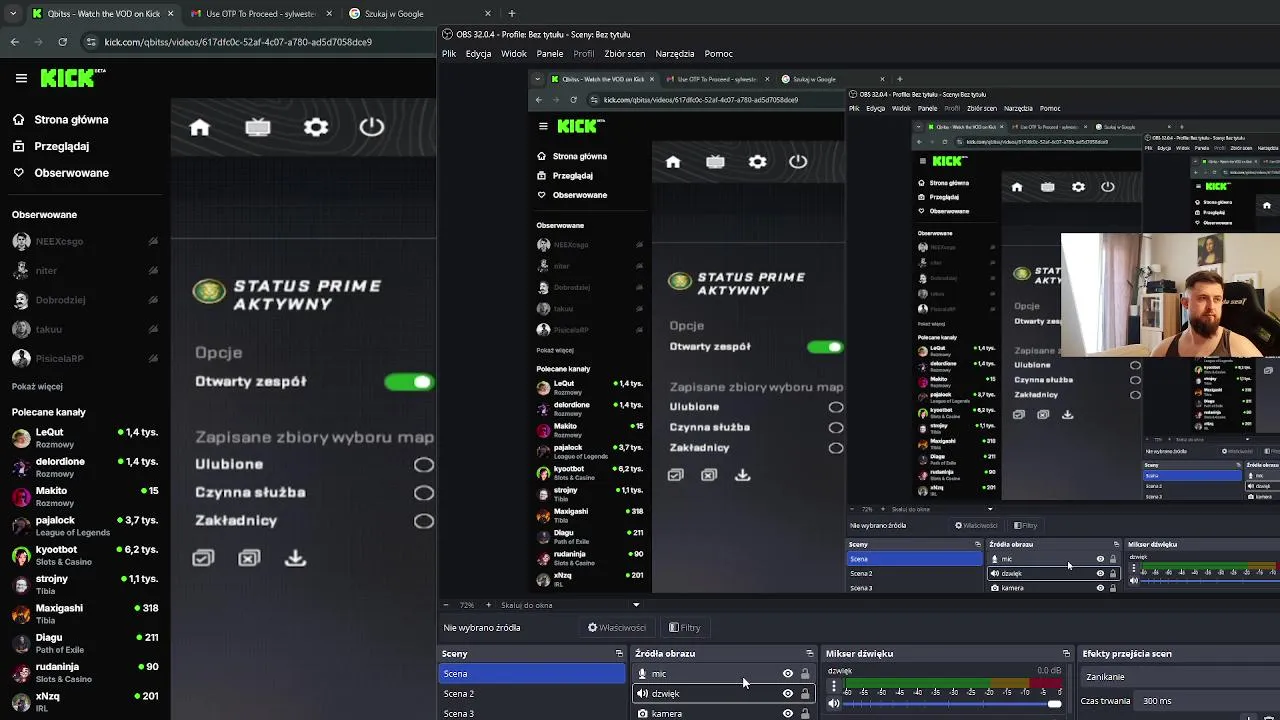
Task: Open the Widok menu in OBS
Action: click(x=514, y=54)
